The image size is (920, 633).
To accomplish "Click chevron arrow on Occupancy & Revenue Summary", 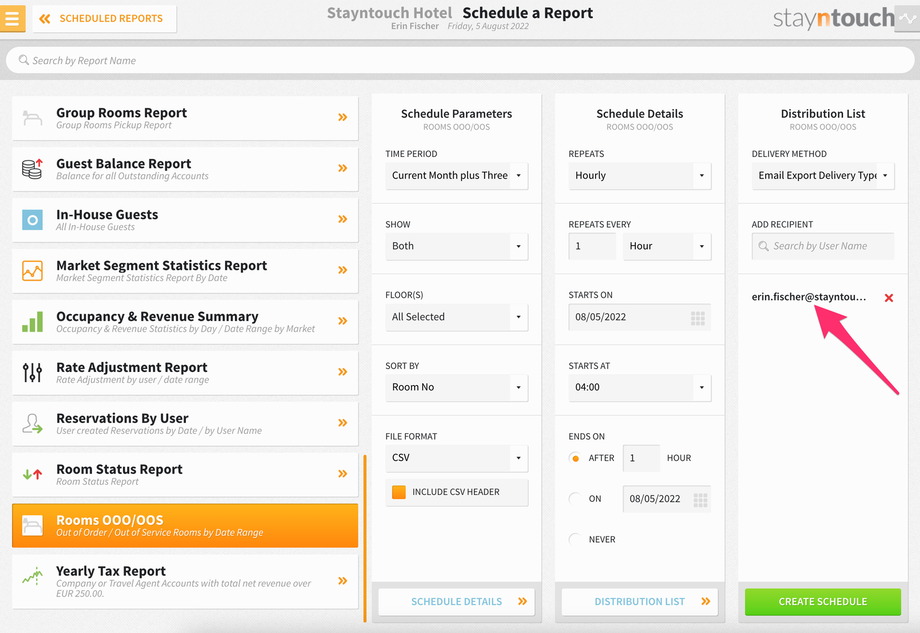I will [343, 321].
